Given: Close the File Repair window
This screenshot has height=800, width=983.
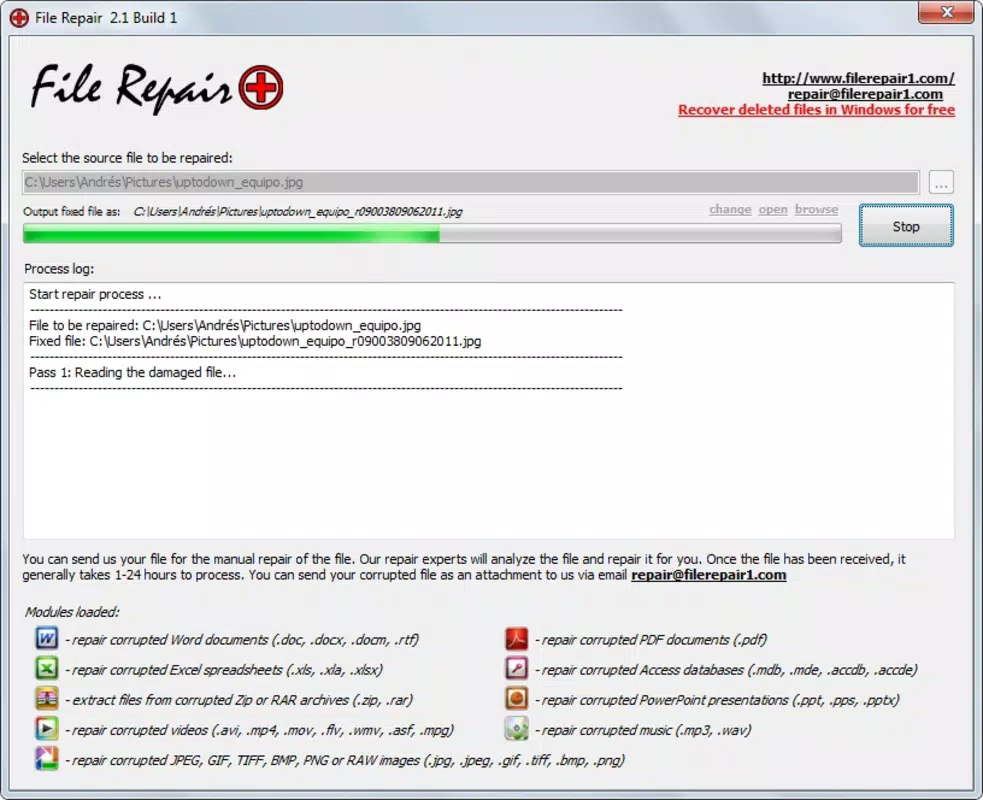Looking at the screenshot, I should pyautogui.click(x=947, y=12).
